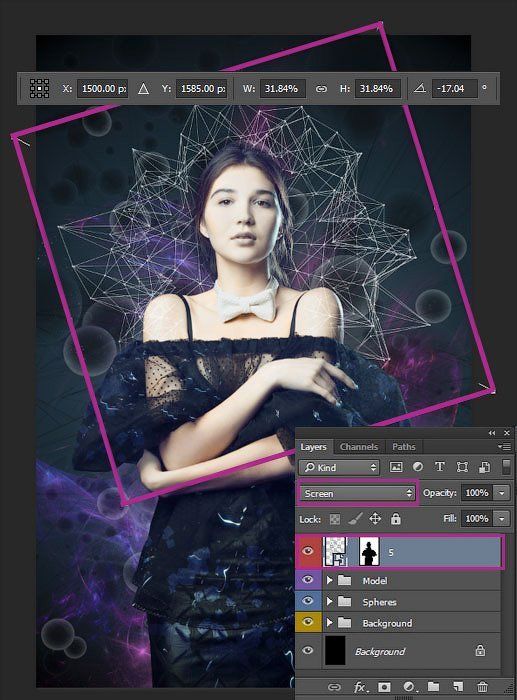Screen dimensions: 517x700
Task: Open the Opacity slider dropdown arrow
Action: pos(502,493)
